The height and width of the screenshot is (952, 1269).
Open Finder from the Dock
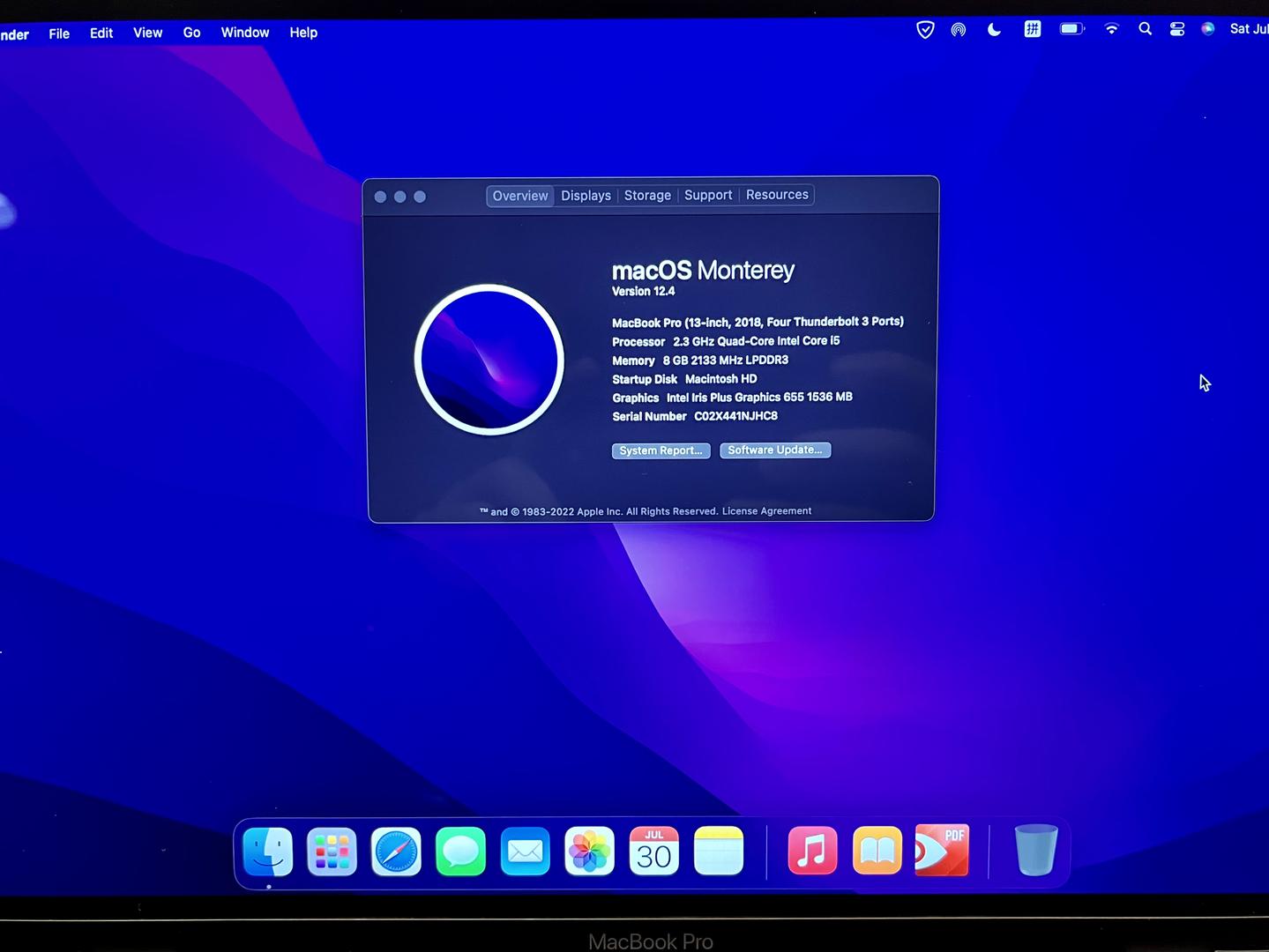point(267,852)
